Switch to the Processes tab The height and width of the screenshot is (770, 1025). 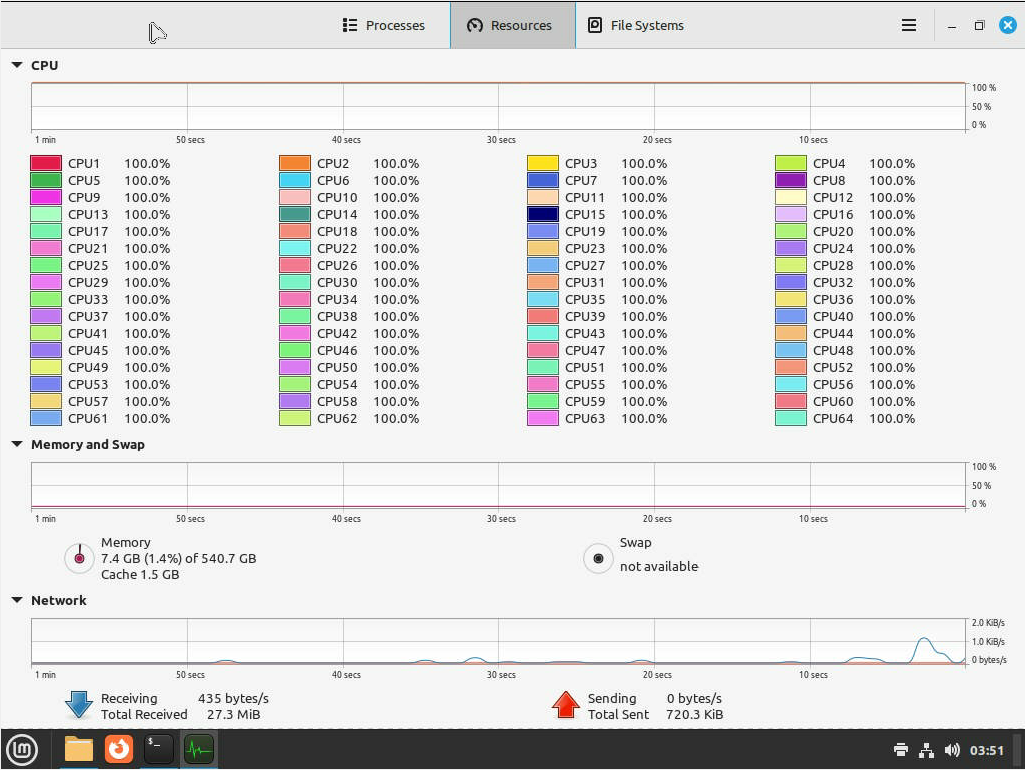(384, 25)
